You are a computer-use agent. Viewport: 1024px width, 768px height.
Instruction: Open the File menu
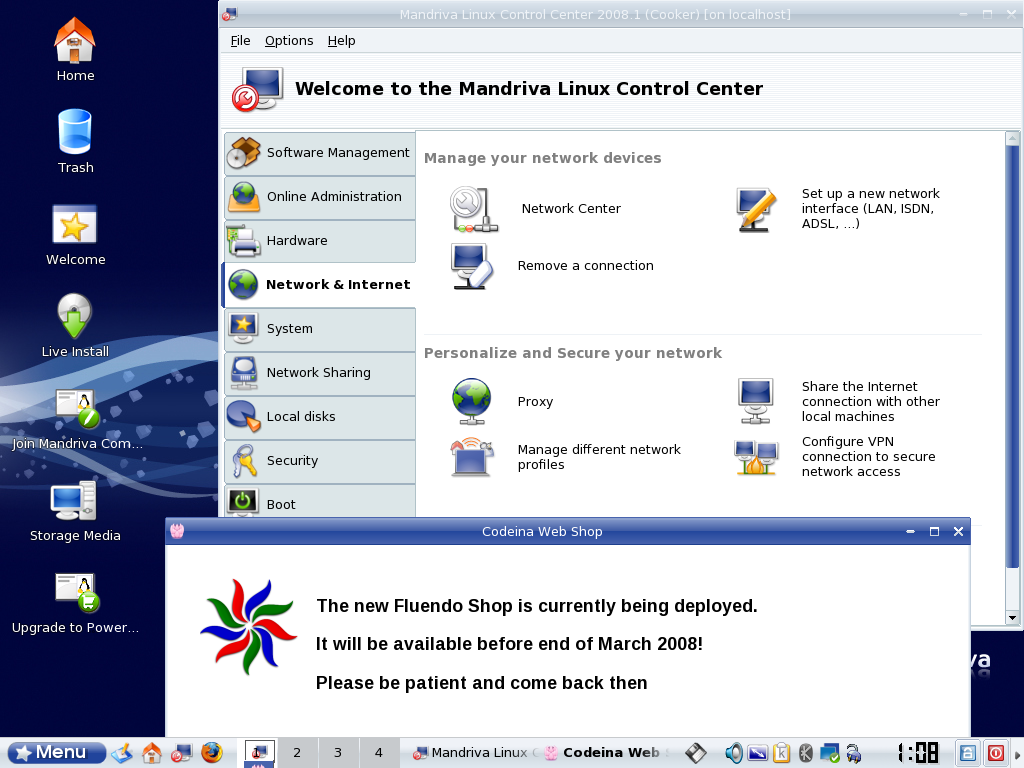click(x=240, y=41)
